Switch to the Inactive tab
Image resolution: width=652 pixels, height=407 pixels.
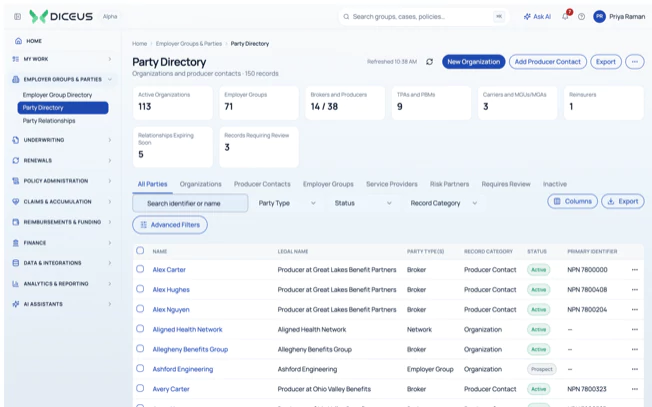point(555,184)
